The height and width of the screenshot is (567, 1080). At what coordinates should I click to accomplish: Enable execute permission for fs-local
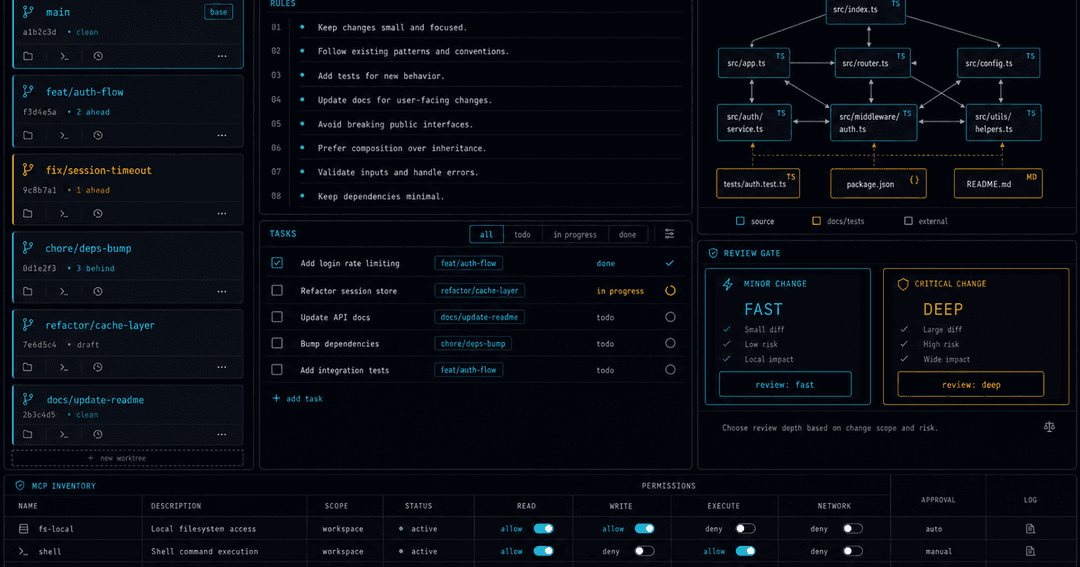[x=745, y=528]
